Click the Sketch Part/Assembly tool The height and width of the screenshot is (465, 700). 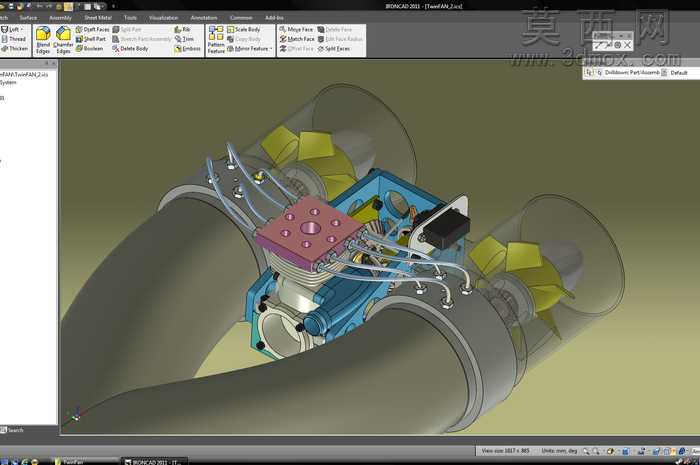pos(142,39)
